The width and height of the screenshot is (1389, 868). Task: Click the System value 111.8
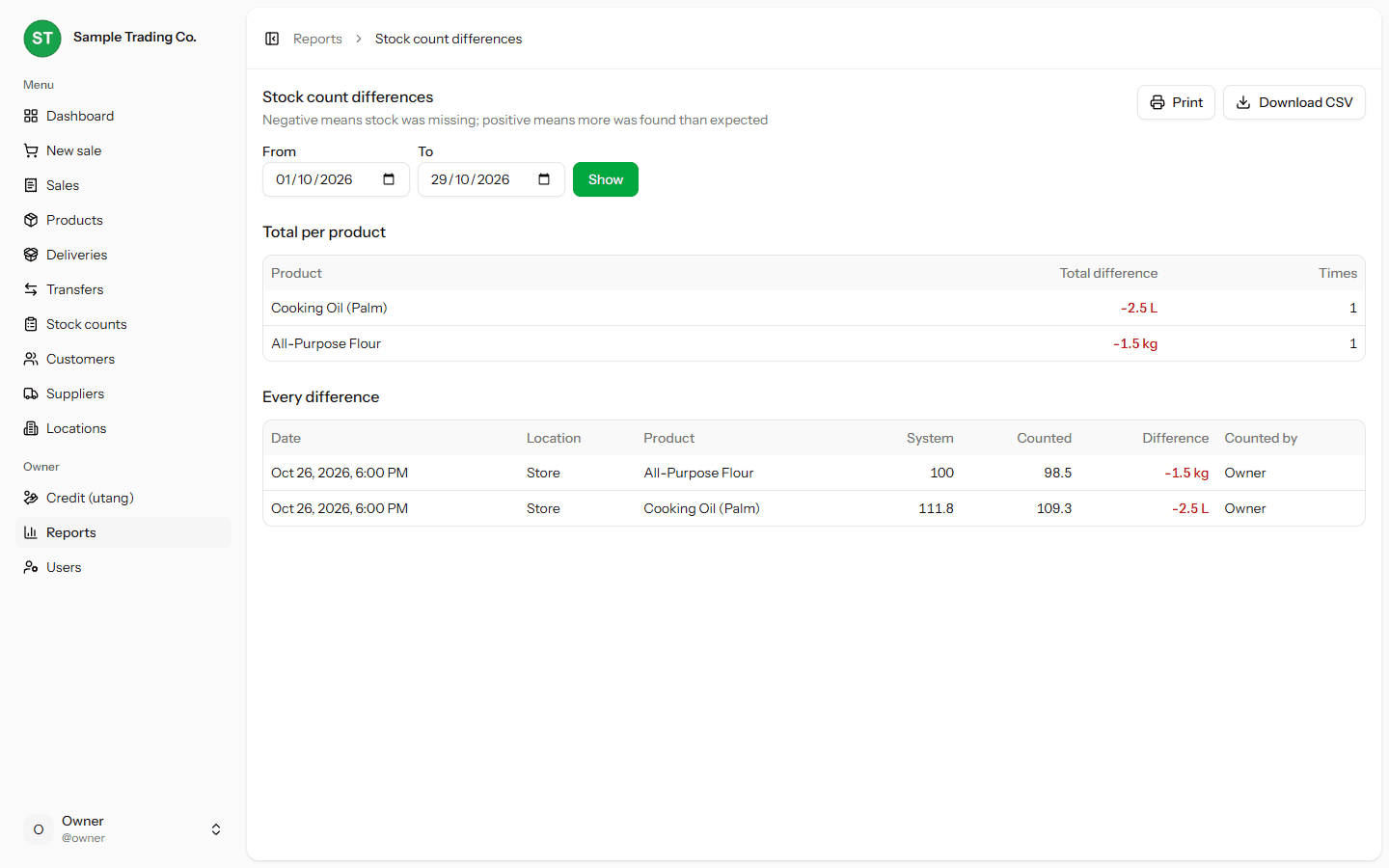pyautogui.click(x=936, y=508)
